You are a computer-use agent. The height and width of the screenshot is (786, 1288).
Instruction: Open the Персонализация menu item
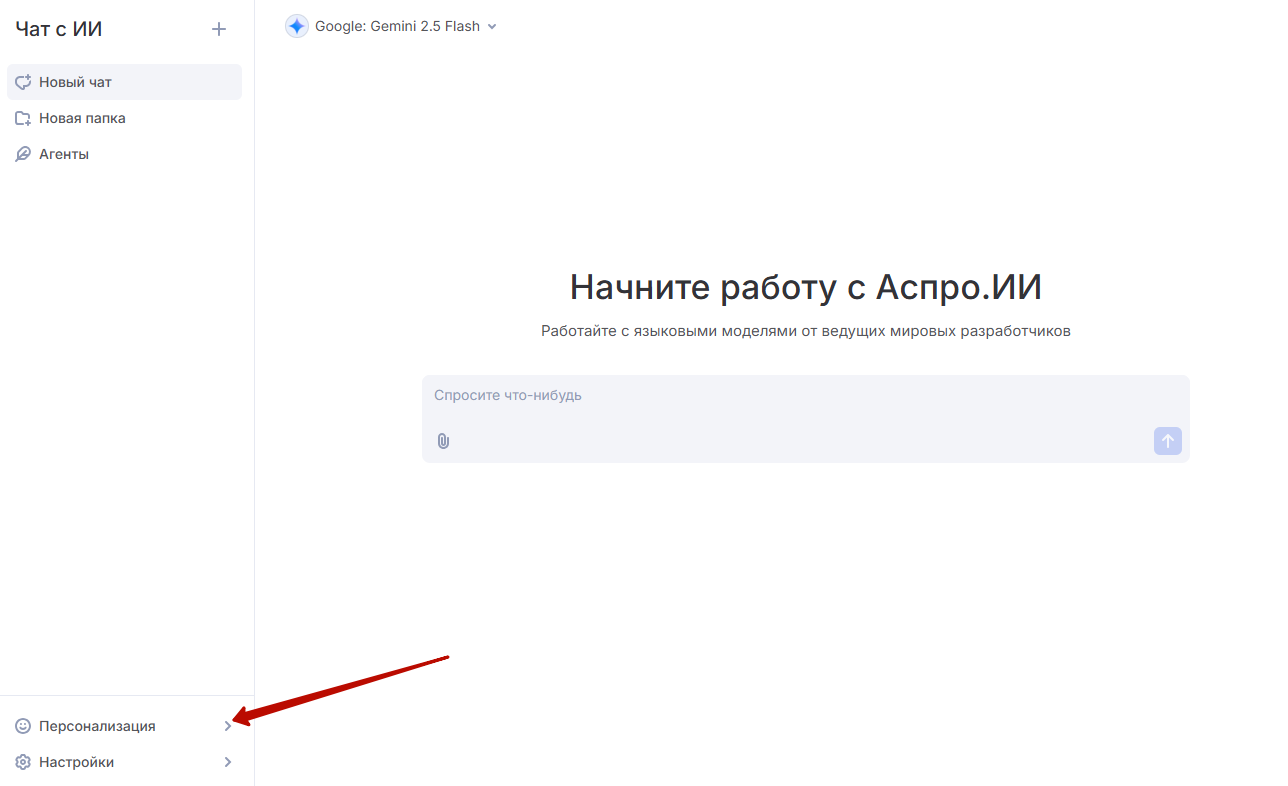pyautogui.click(x=126, y=726)
